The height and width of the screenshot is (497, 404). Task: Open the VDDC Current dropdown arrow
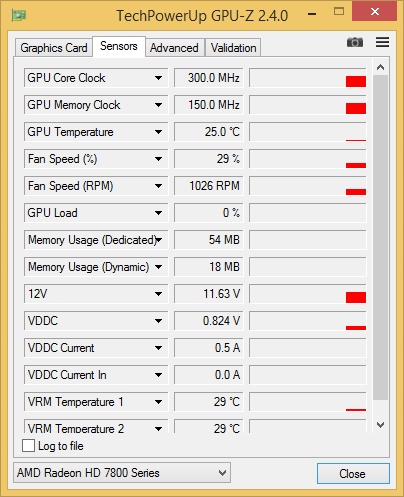pos(159,348)
